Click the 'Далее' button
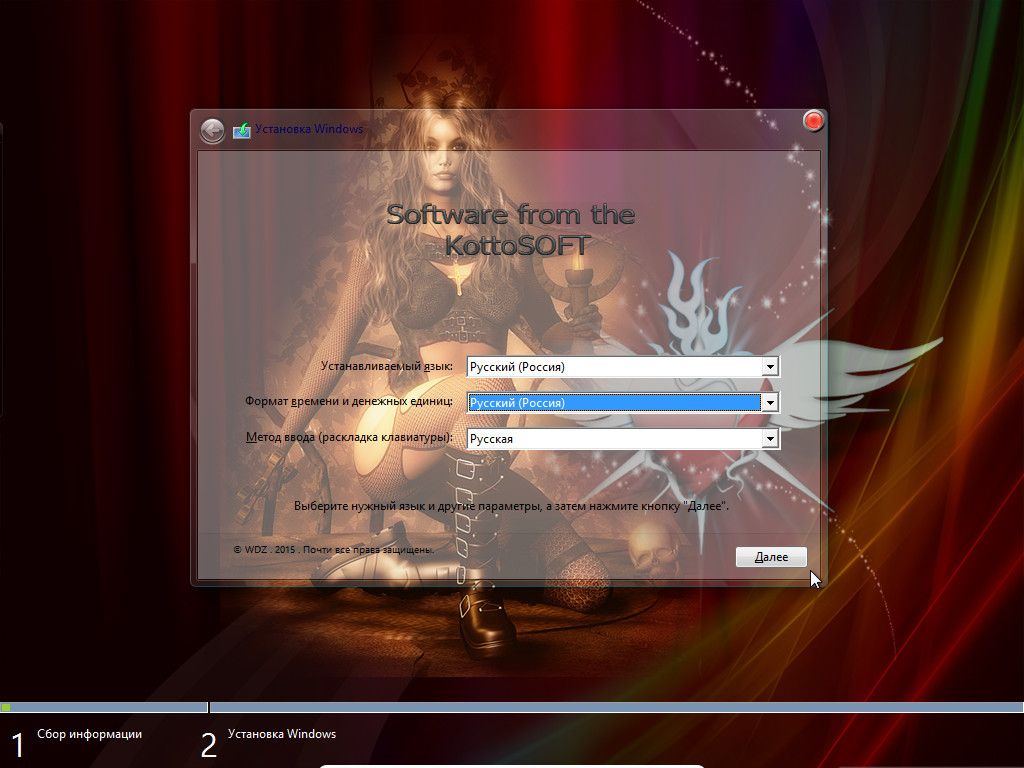Image resolution: width=1024 pixels, height=768 pixels. (x=771, y=556)
